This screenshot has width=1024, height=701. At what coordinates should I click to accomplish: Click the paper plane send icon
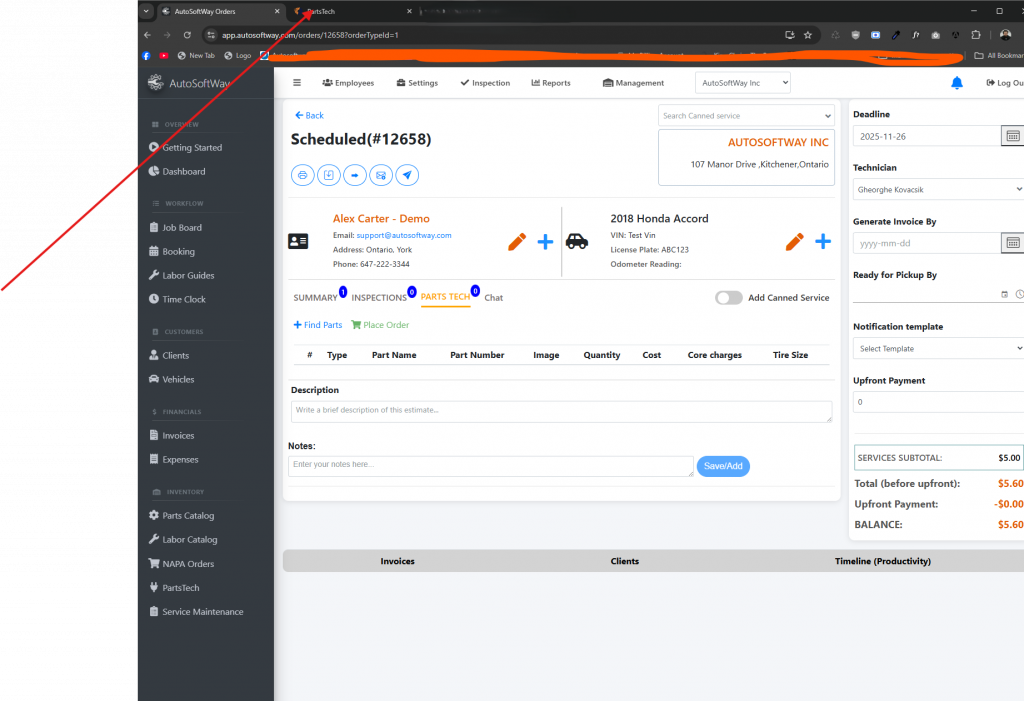406,175
